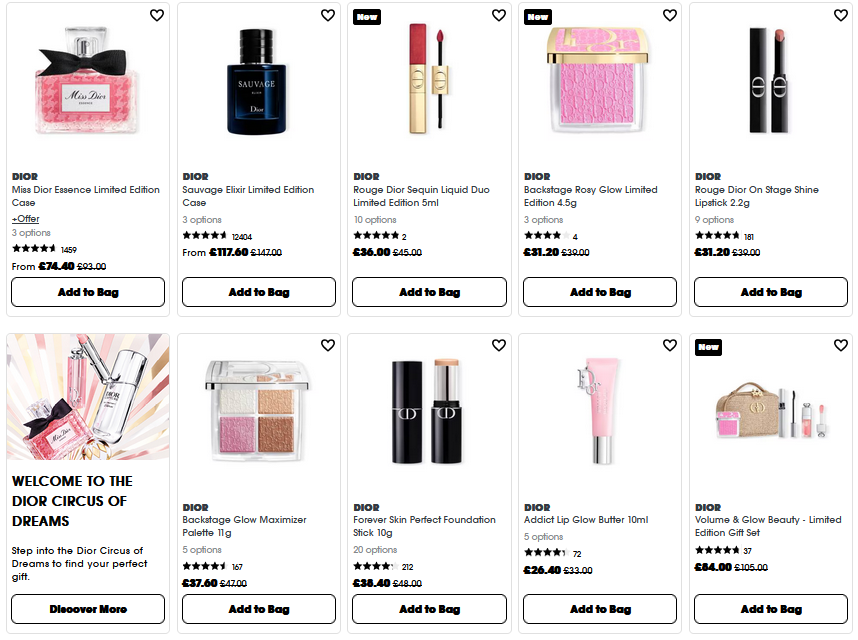858x640 pixels.
Task: Click the heart icon on Addict Lip Glow Butter
Action: tap(669, 344)
